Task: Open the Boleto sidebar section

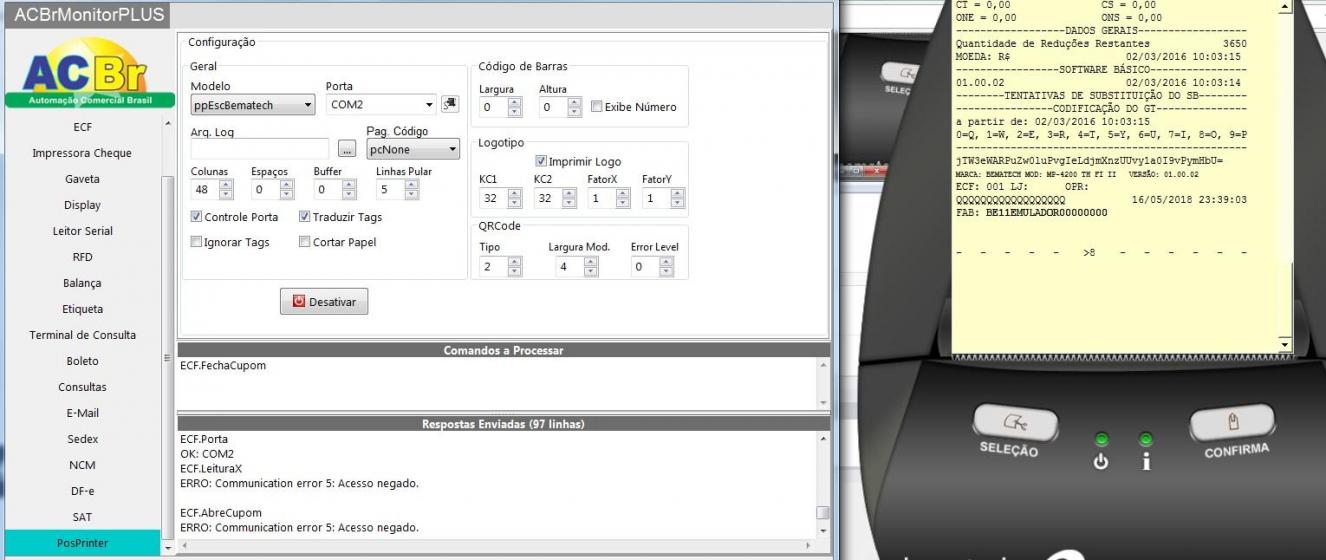Action: coord(82,361)
